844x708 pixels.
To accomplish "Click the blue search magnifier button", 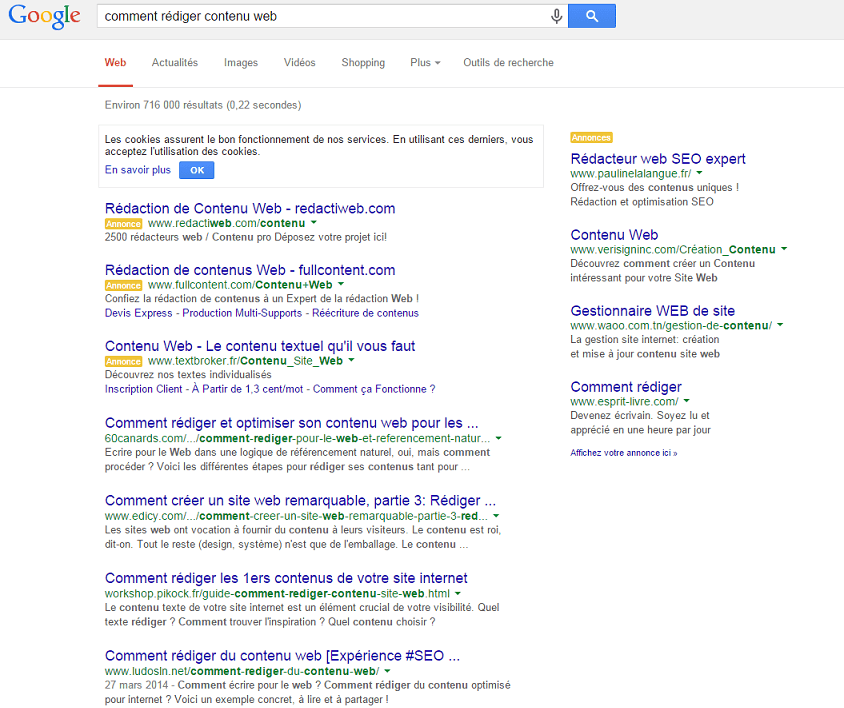I will point(592,16).
